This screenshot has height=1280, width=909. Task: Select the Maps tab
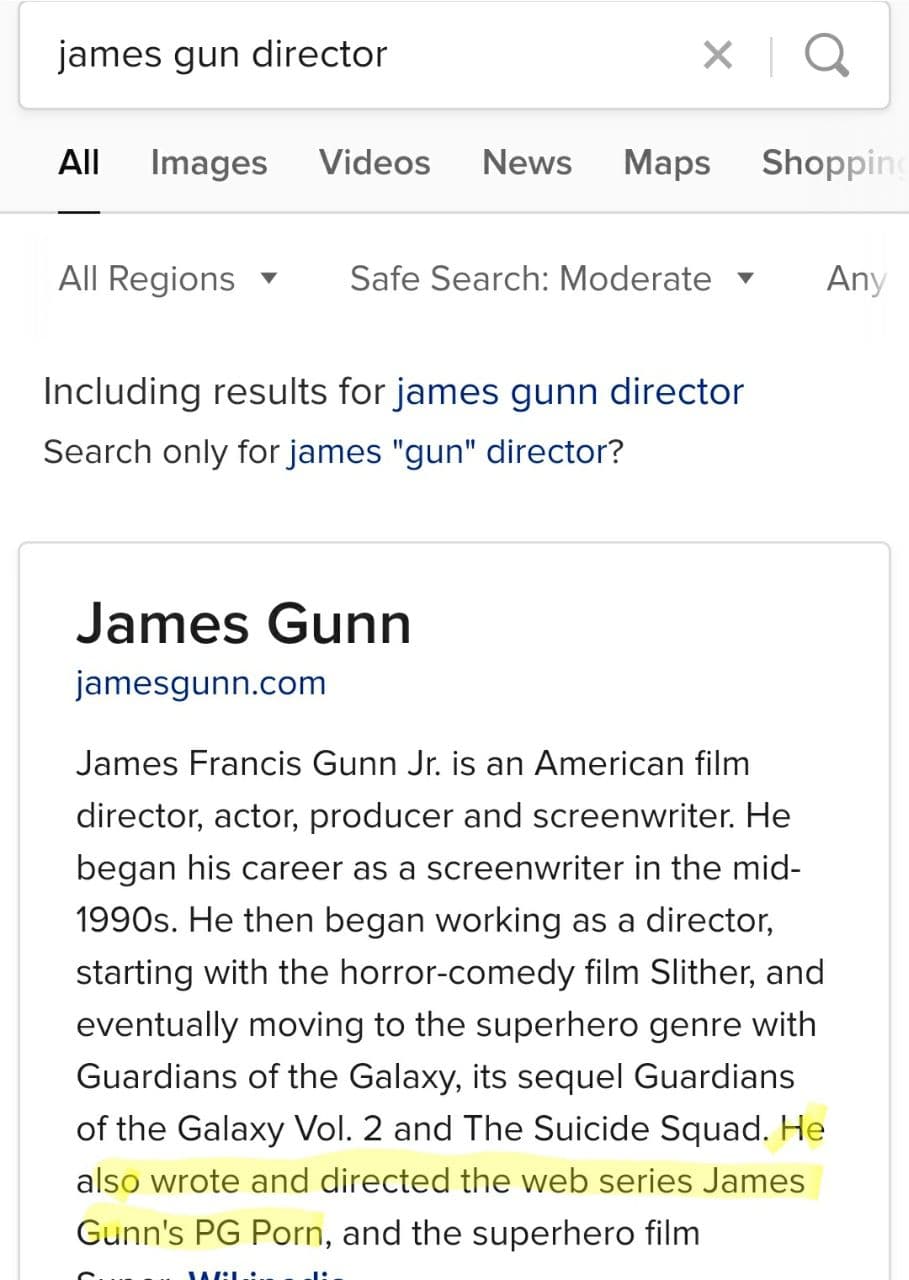click(666, 162)
